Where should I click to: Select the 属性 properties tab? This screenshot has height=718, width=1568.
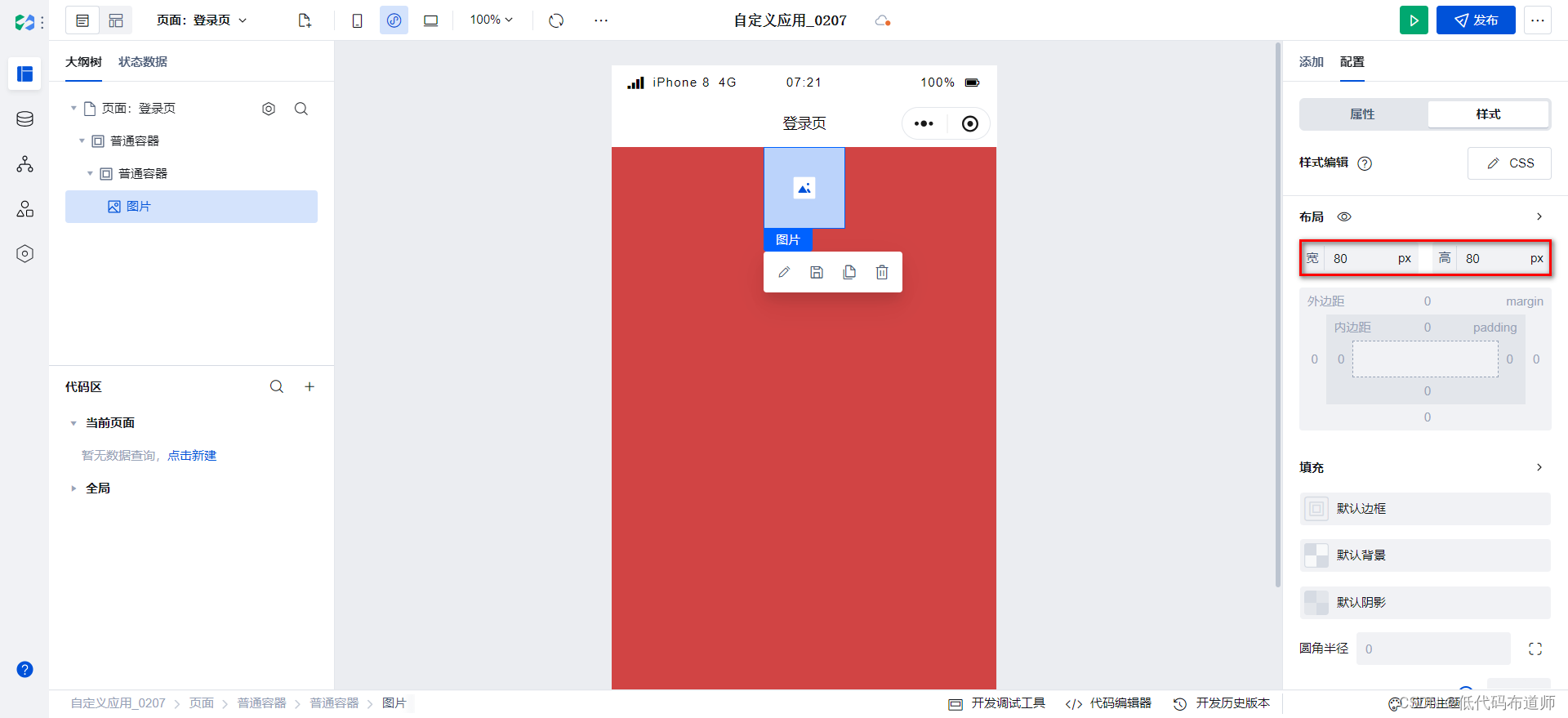click(x=1362, y=114)
